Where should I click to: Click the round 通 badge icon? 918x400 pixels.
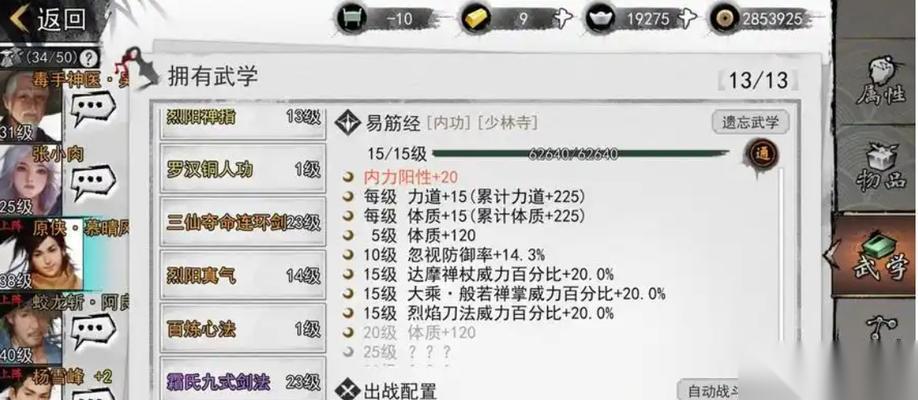pyautogui.click(x=763, y=154)
